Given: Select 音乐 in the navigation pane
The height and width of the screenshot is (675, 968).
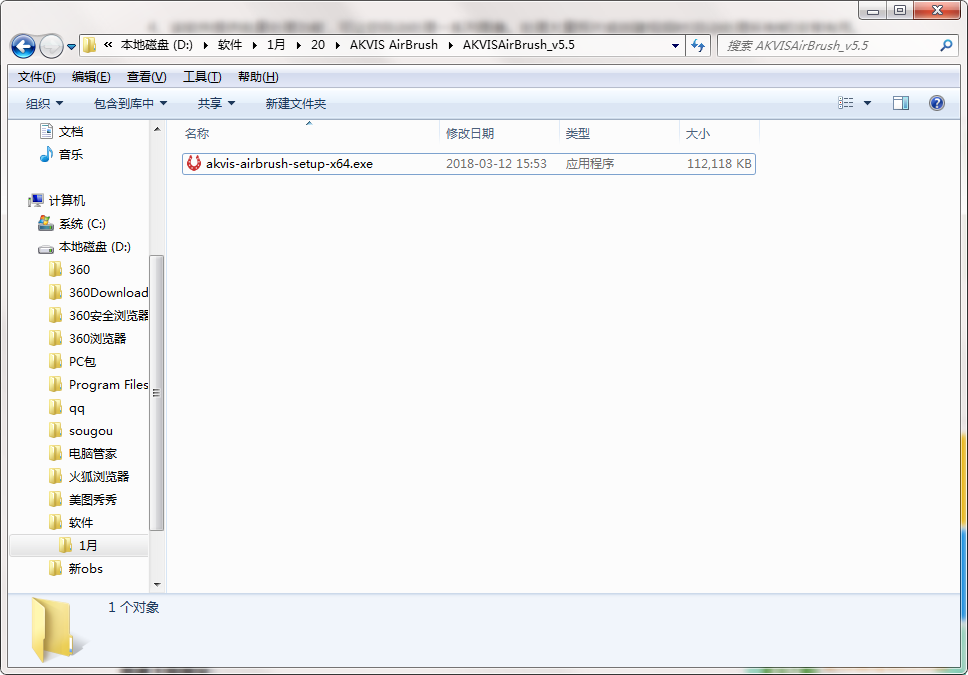Looking at the screenshot, I should click(61, 154).
